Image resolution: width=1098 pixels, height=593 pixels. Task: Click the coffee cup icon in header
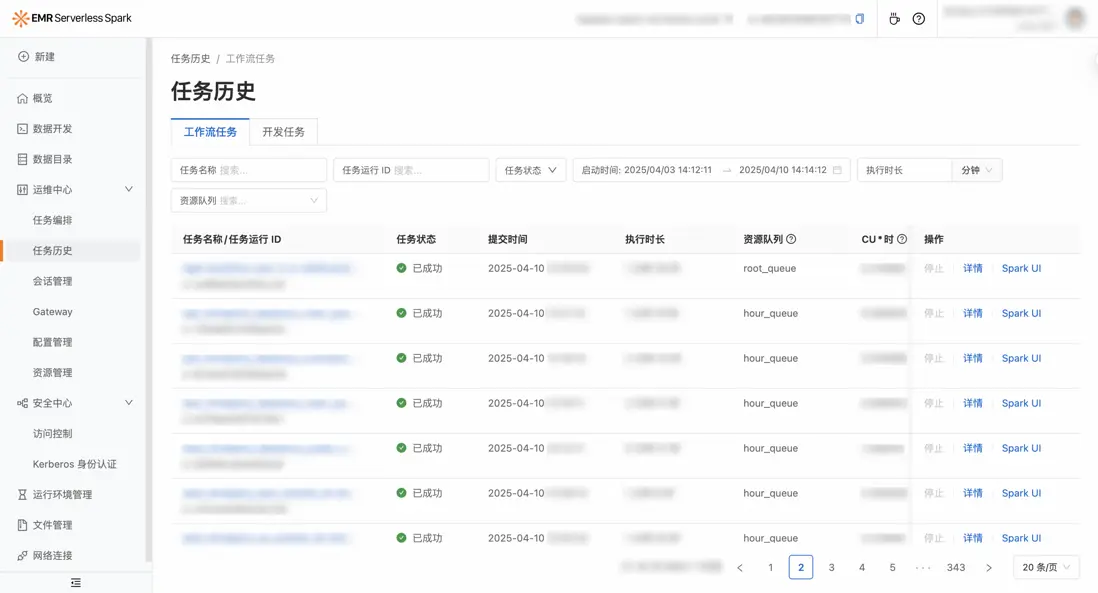[894, 19]
